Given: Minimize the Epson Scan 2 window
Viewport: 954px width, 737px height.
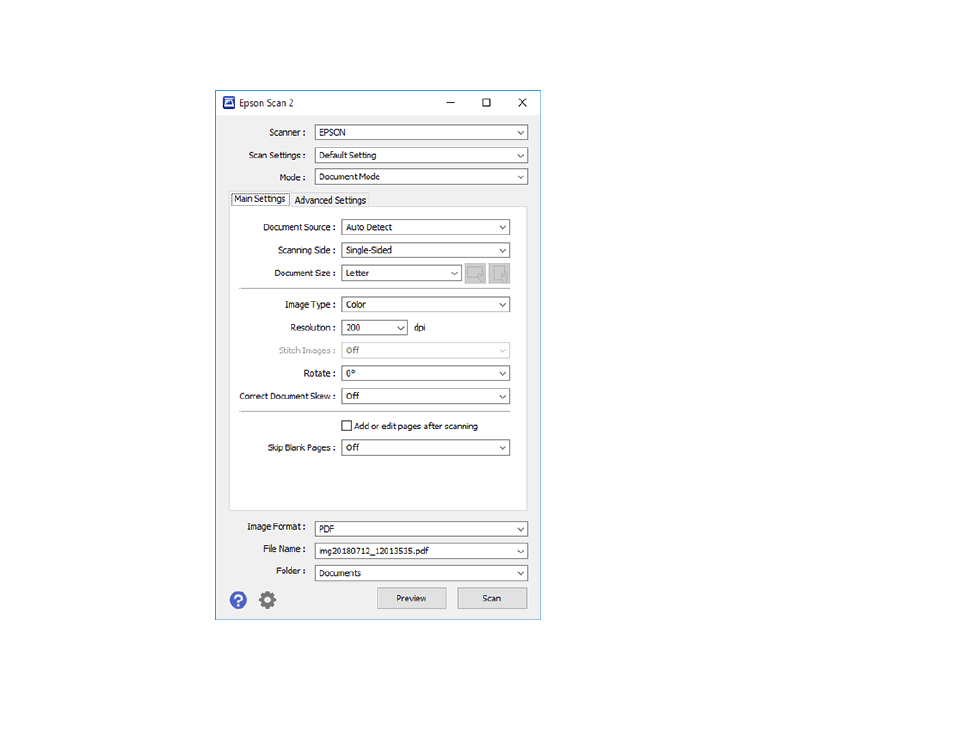Looking at the screenshot, I should tap(450, 103).
